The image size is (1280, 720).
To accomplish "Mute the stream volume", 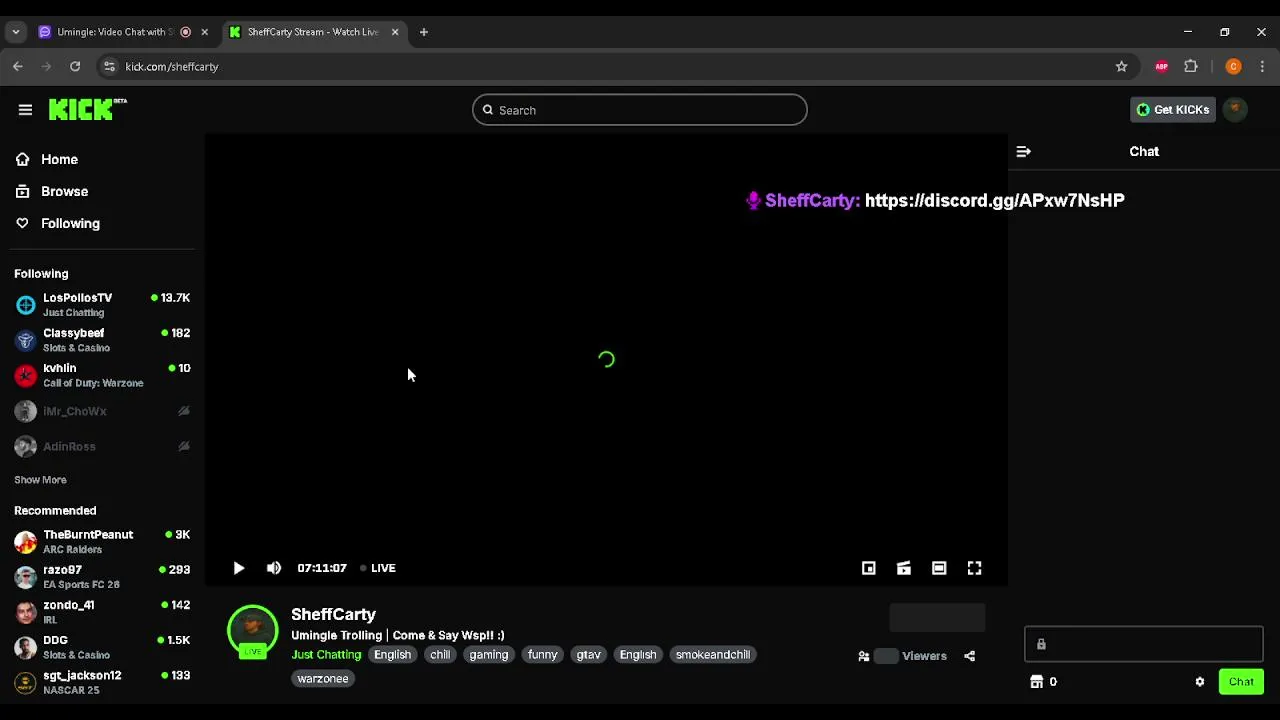I will 274,568.
